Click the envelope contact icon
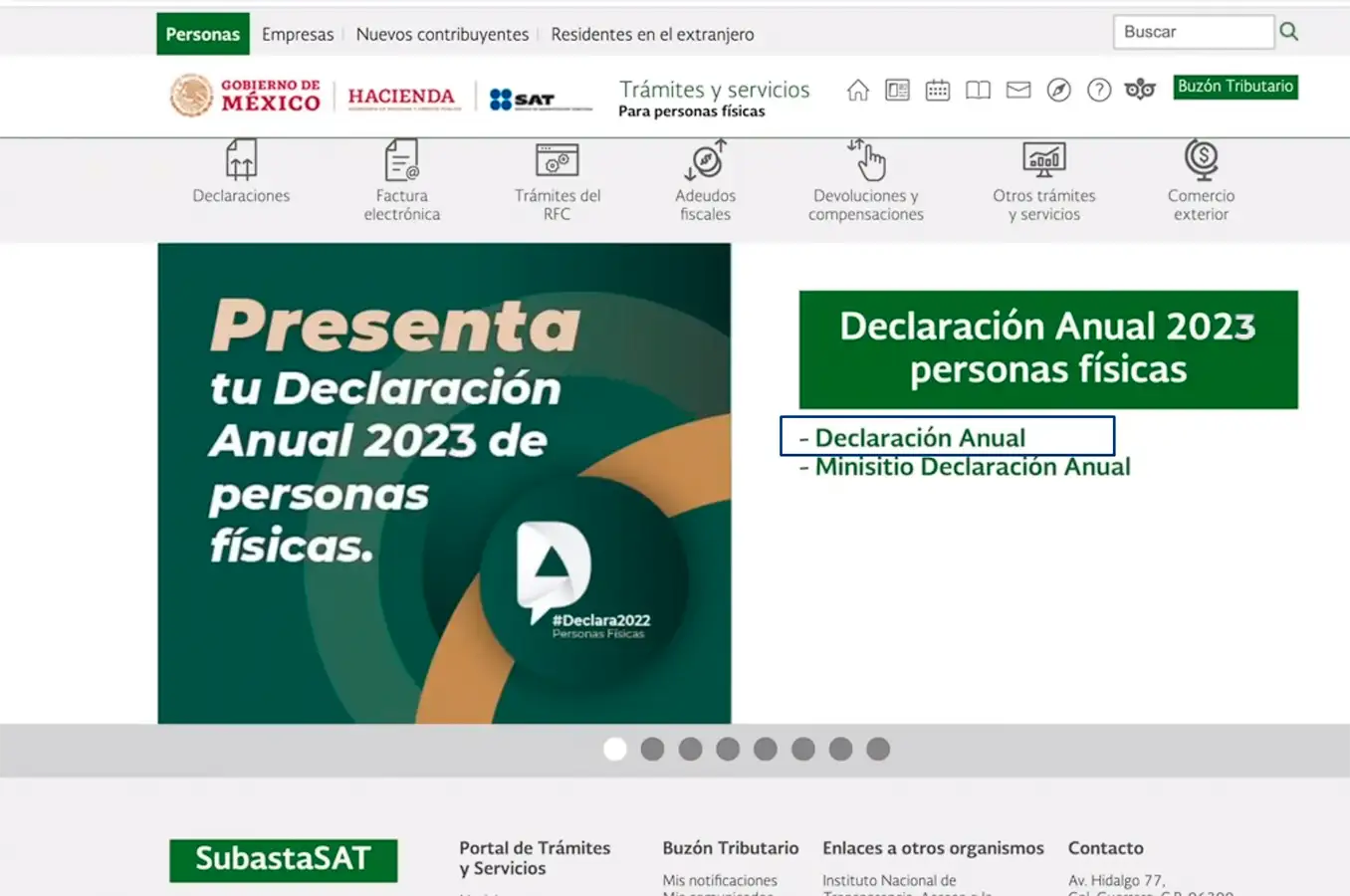The height and width of the screenshot is (896, 1350). click(x=1017, y=91)
